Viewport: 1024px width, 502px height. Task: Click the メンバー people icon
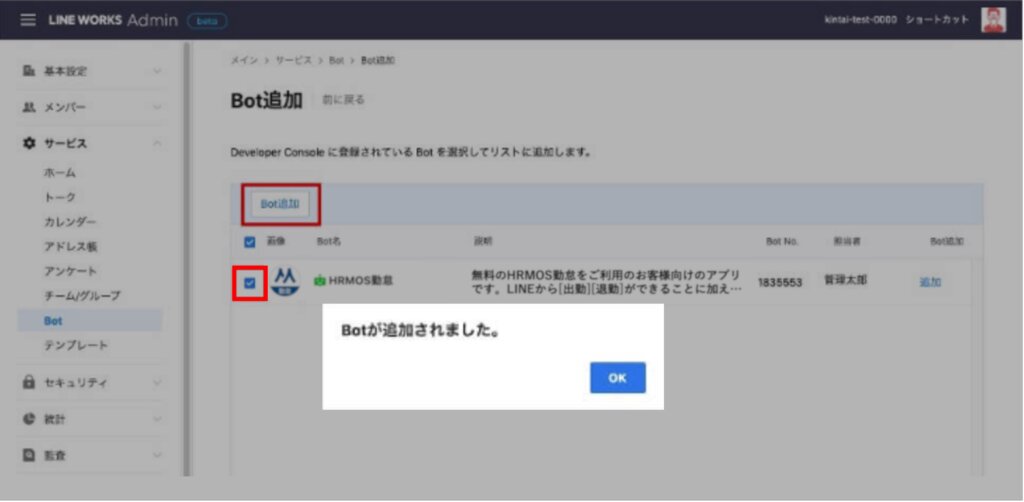[x=29, y=107]
